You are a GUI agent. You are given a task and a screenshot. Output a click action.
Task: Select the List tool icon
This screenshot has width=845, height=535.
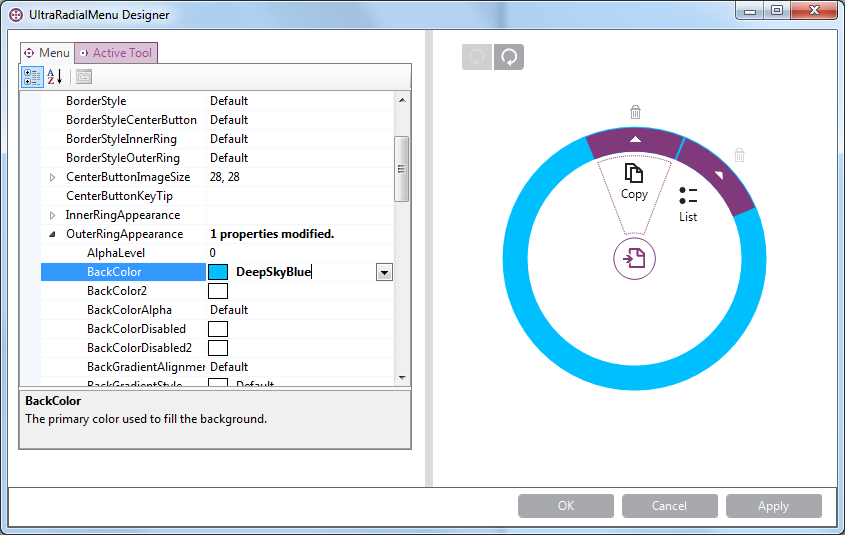pos(688,196)
